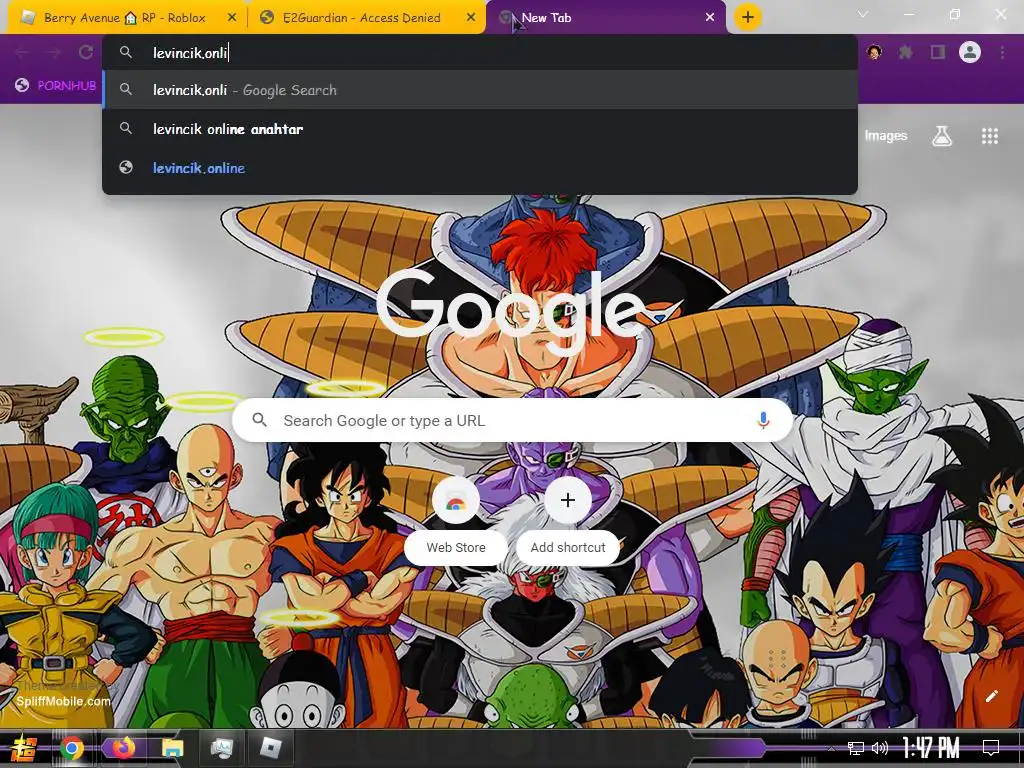1024x768 pixels.
Task: Open the volume tray icon
Action: [880, 748]
